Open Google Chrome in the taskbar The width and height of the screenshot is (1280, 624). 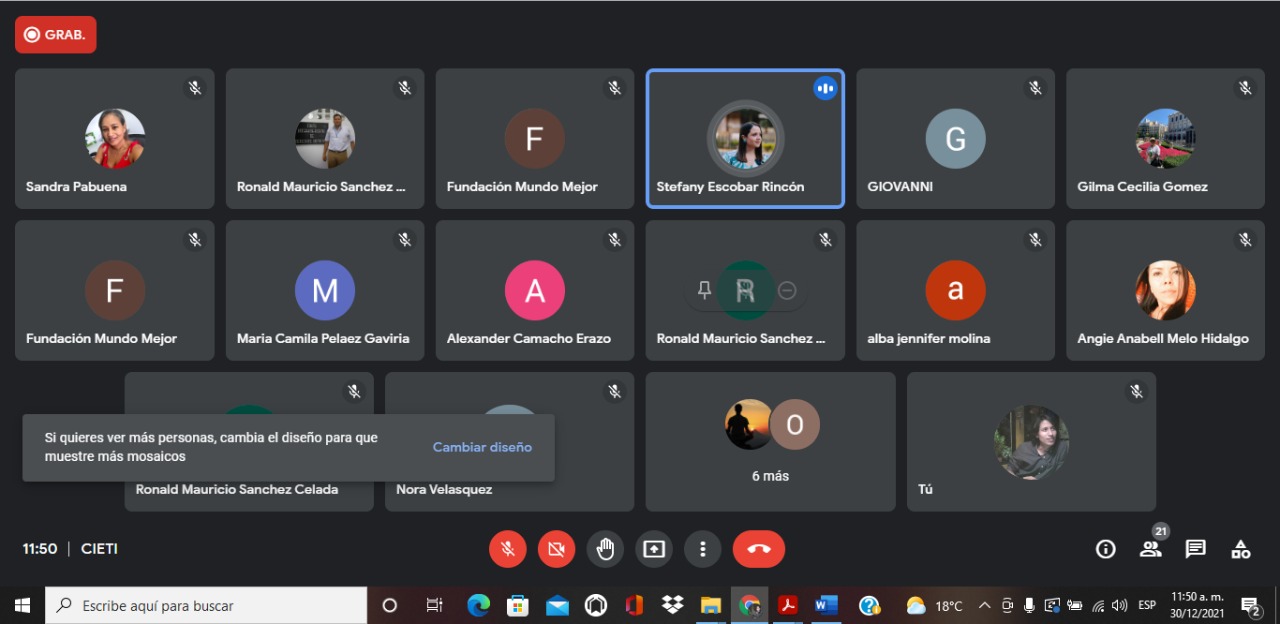pyautogui.click(x=749, y=605)
